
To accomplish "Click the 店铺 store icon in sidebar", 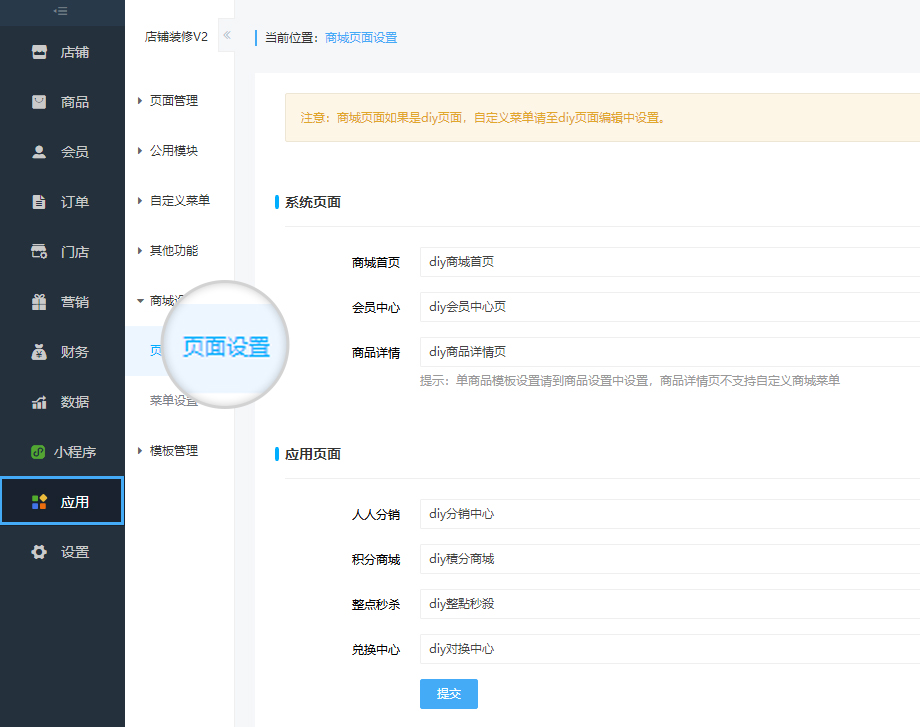I will click(39, 52).
